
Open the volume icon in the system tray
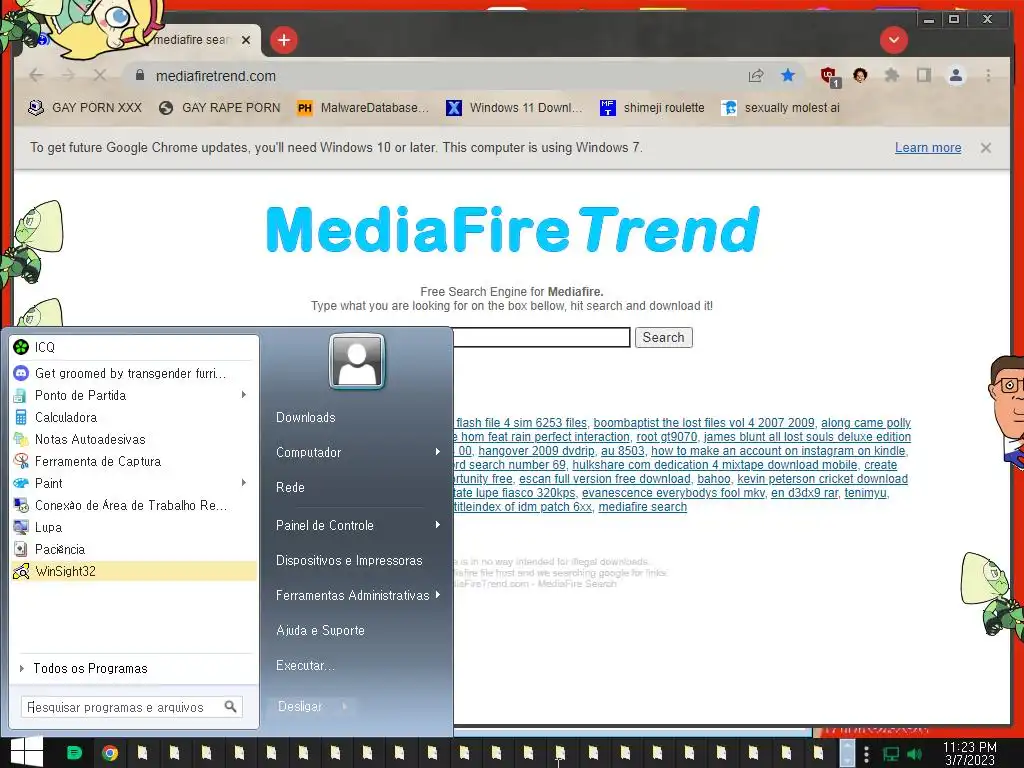tap(914, 754)
